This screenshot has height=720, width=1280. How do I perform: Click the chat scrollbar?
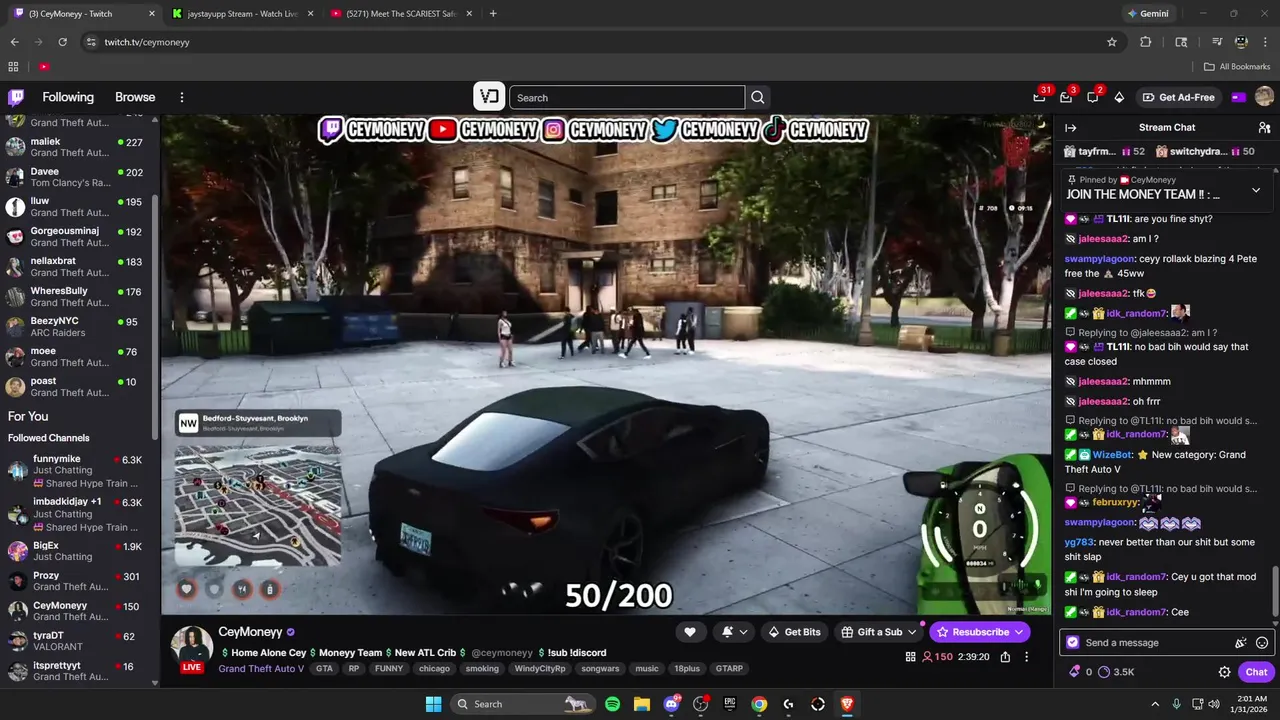(1275, 593)
